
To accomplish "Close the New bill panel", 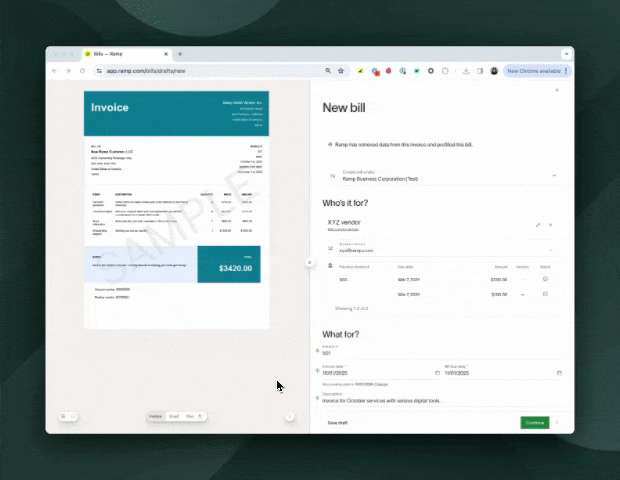I will pos(557,90).
